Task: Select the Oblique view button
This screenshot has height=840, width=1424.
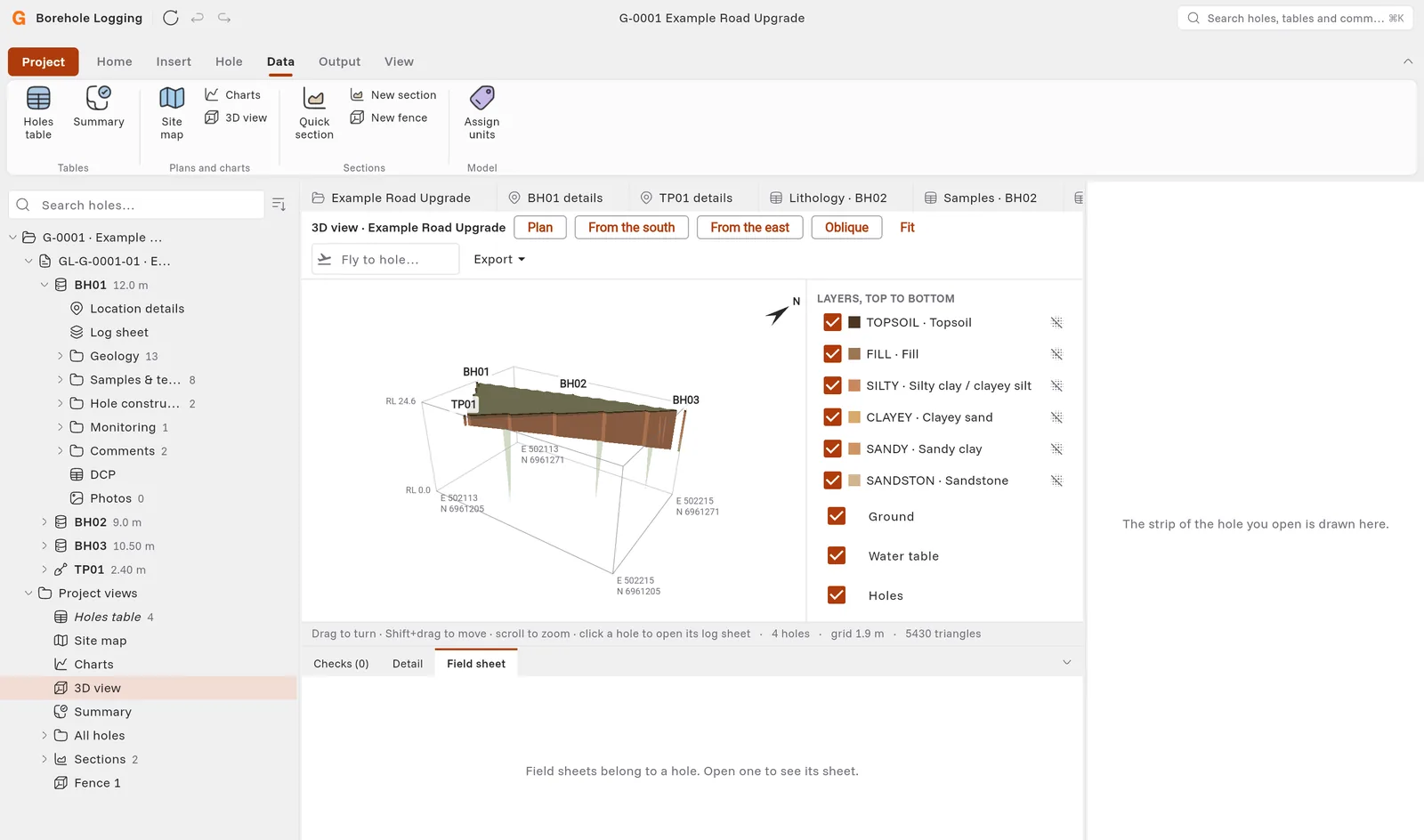Action: [x=846, y=227]
